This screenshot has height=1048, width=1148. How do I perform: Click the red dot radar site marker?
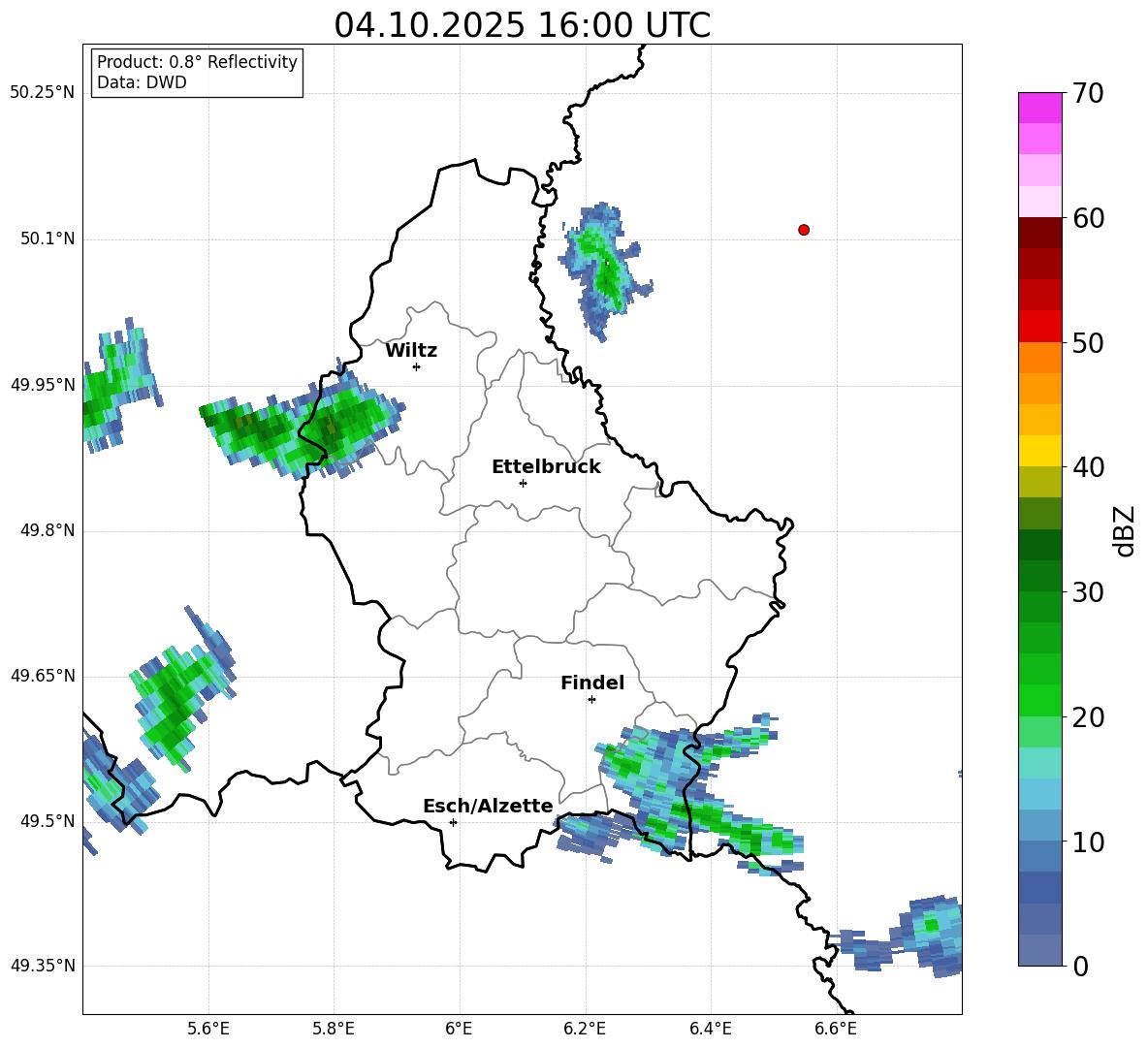(804, 230)
